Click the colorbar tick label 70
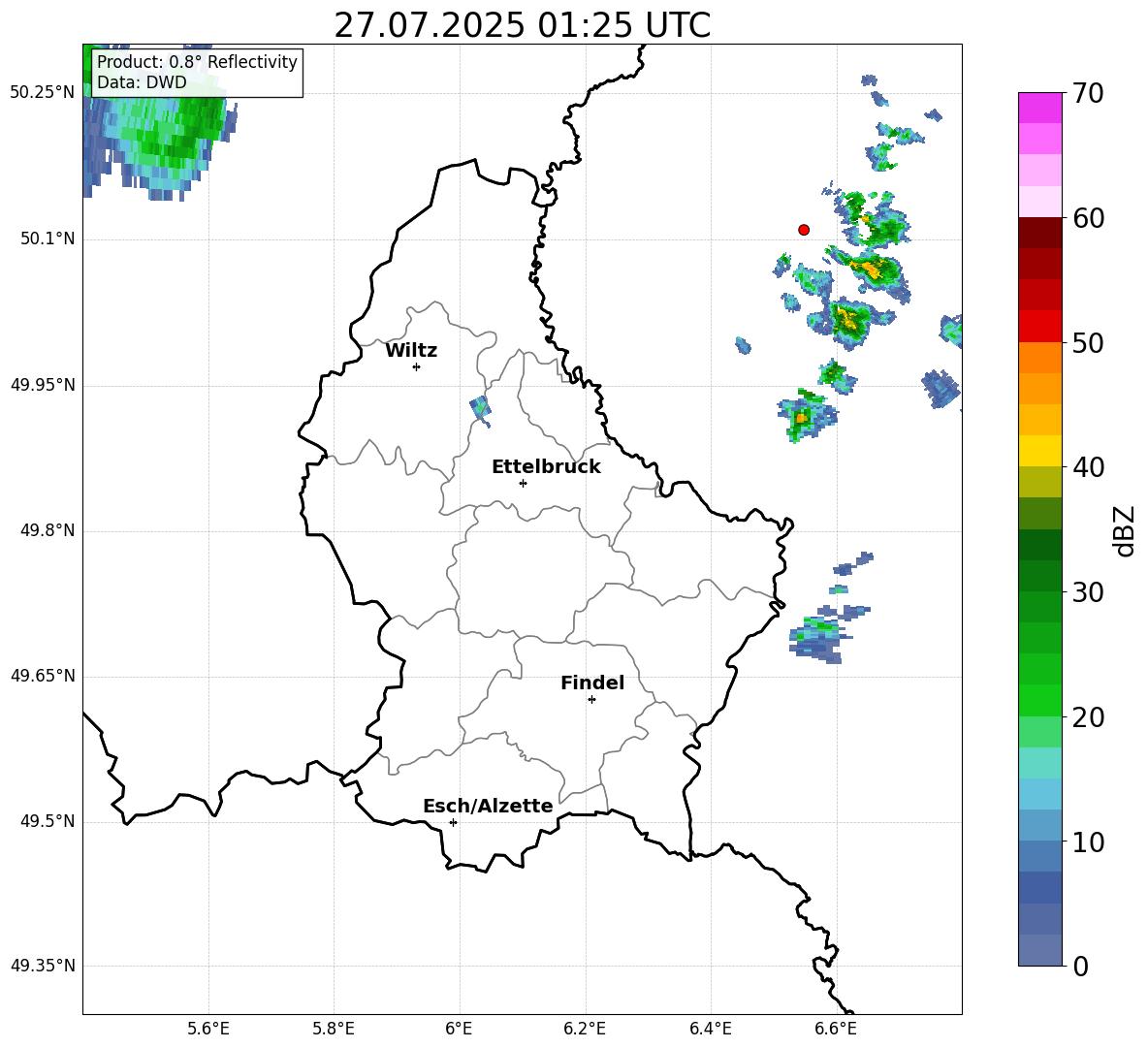Image resolution: width=1148 pixels, height=1048 pixels. (1088, 93)
